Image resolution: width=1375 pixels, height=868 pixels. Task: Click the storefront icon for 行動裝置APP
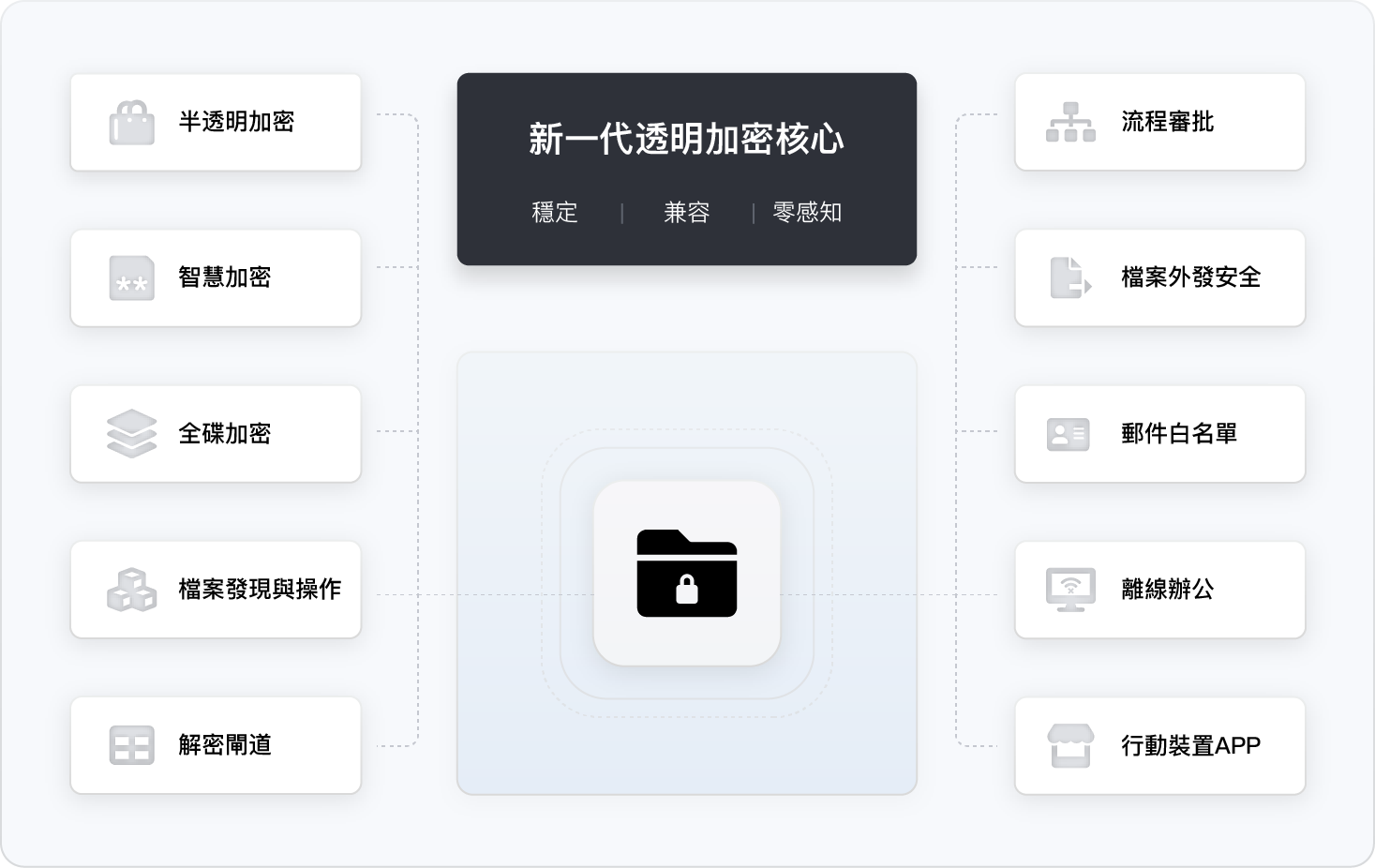[1070, 746]
